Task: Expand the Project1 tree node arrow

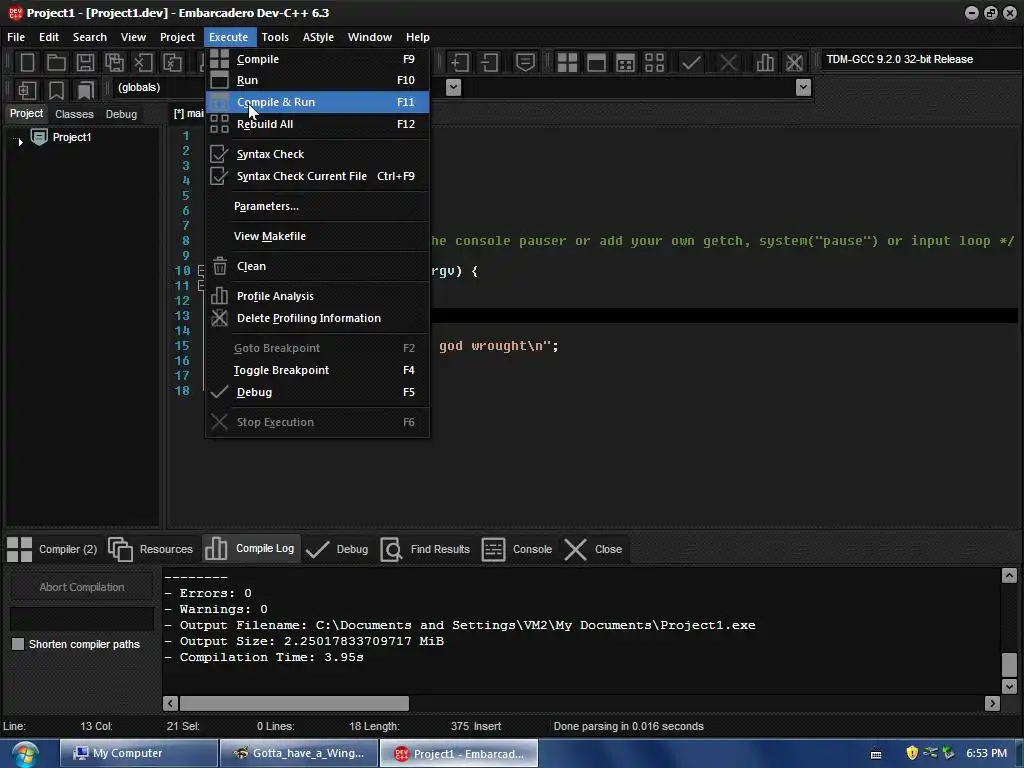Action: click(x=20, y=141)
